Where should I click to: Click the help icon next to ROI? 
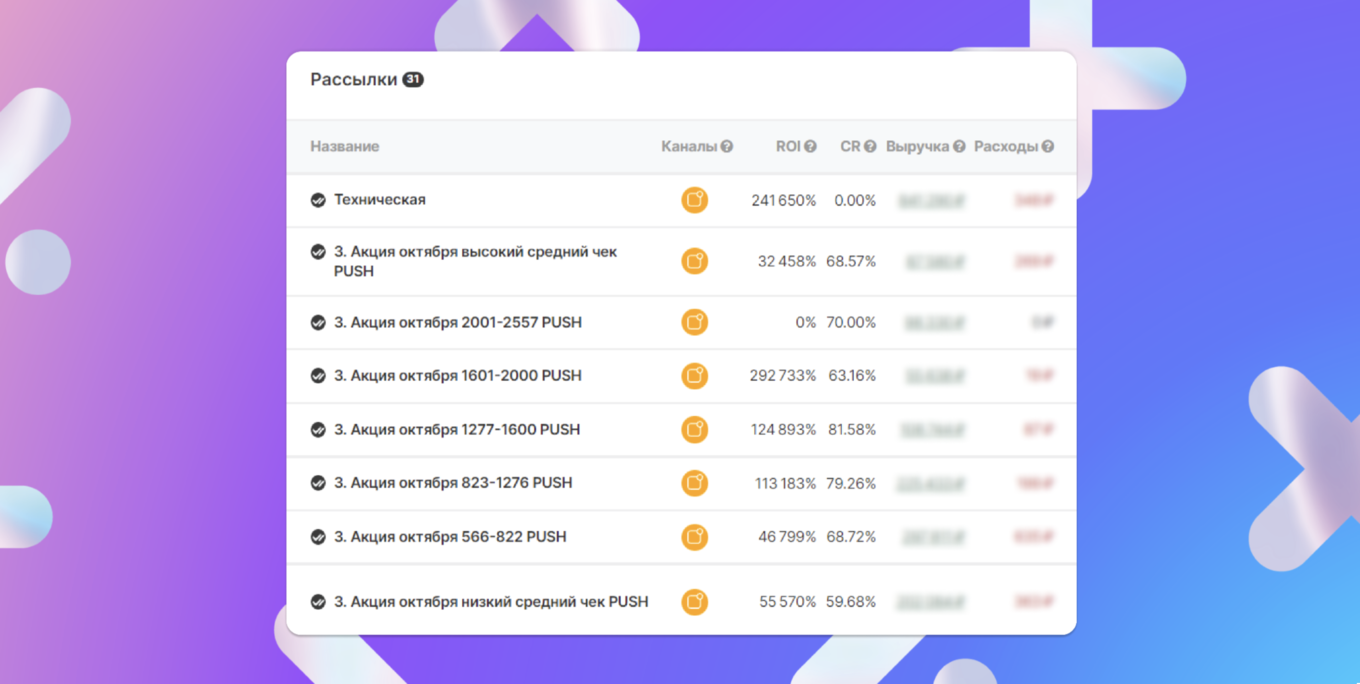click(810, 146)
